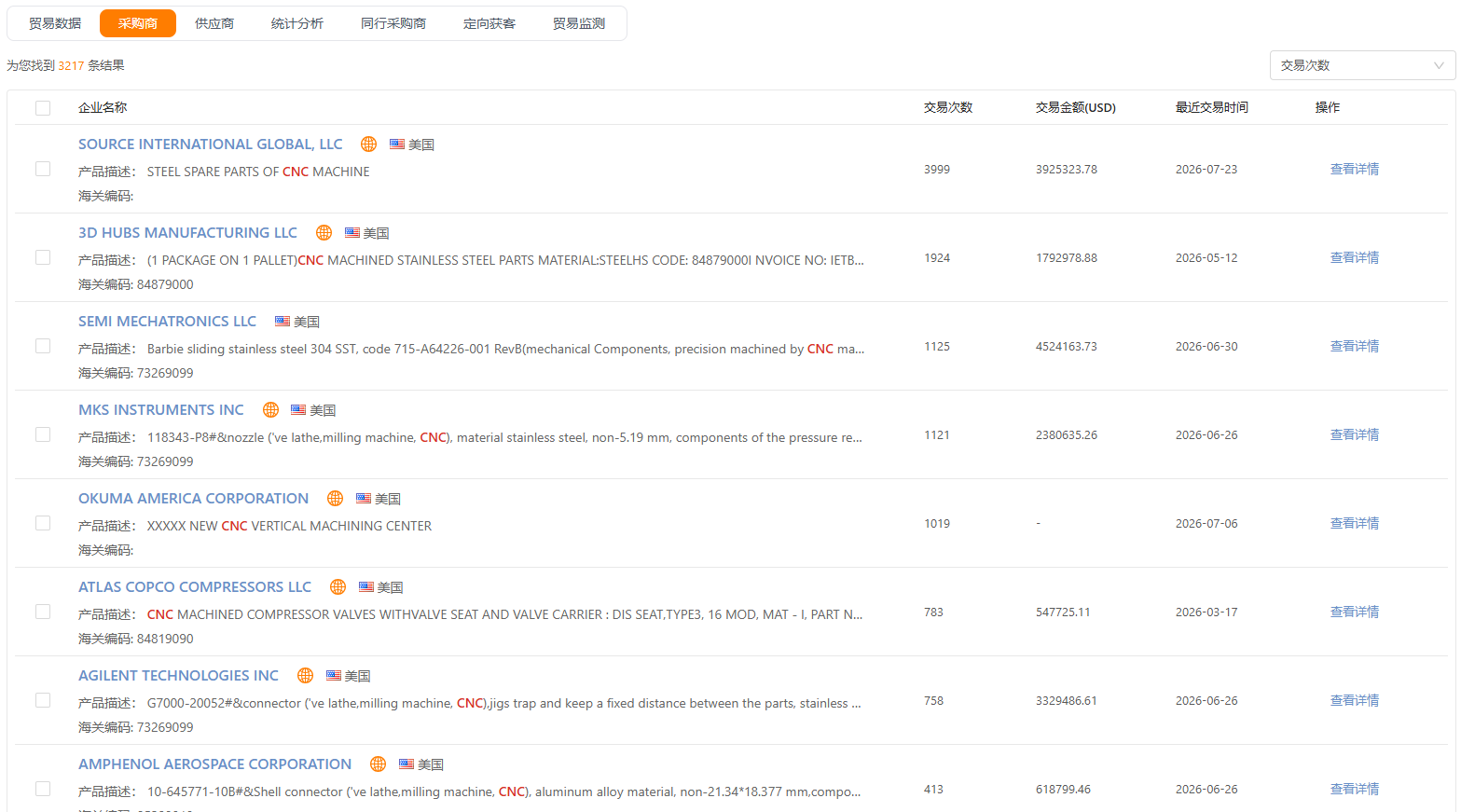This screenshot has height=812, width=1461.
Task: Switch to the 贸易数据 tab
Action: [x=55, y=23]
